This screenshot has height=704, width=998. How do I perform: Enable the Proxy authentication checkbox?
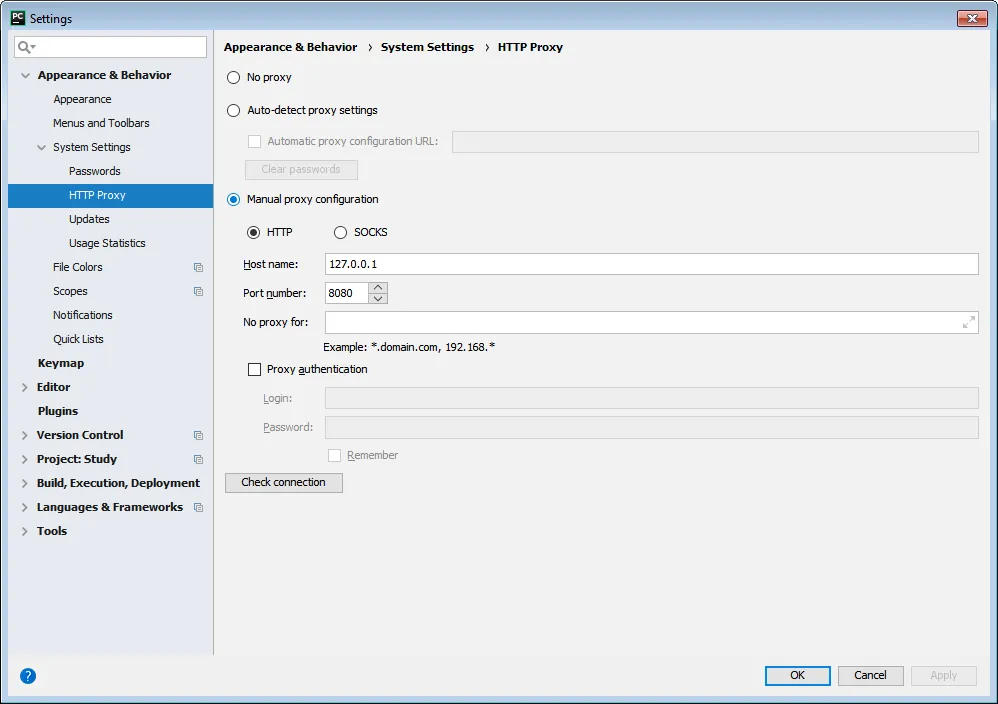[x=255, y=369]
